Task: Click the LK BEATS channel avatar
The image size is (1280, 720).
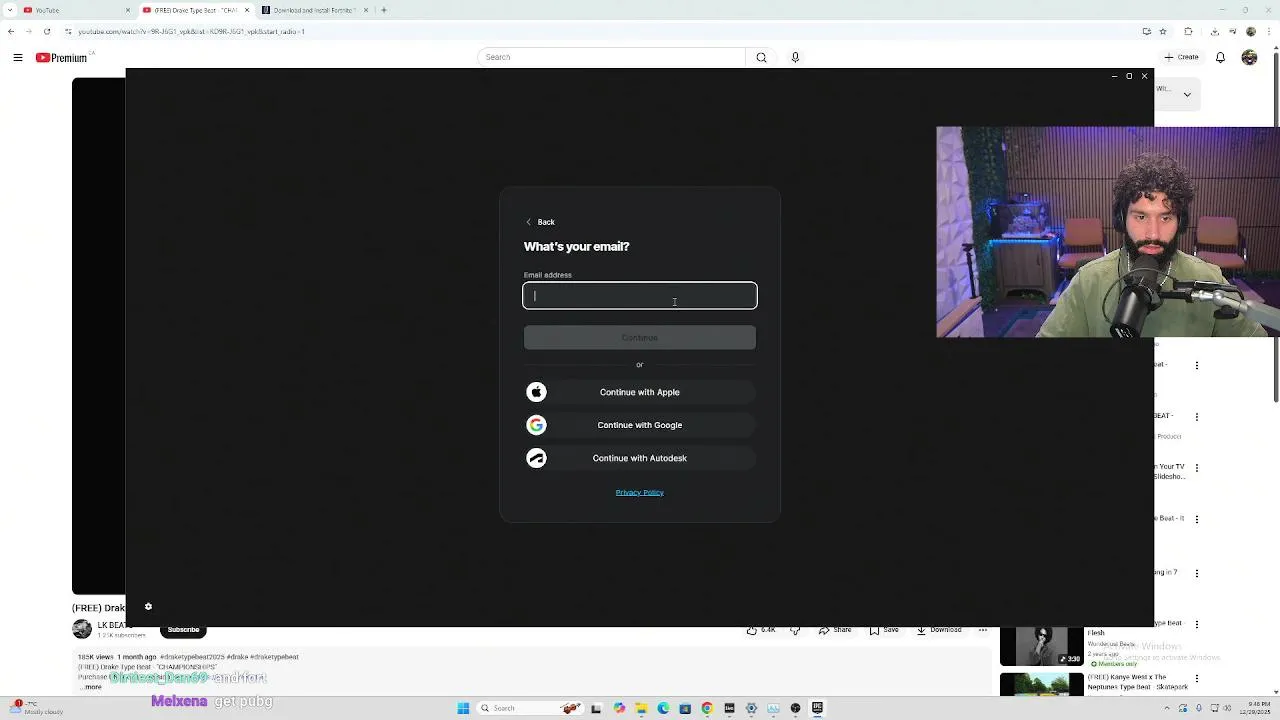Action: 82,629
